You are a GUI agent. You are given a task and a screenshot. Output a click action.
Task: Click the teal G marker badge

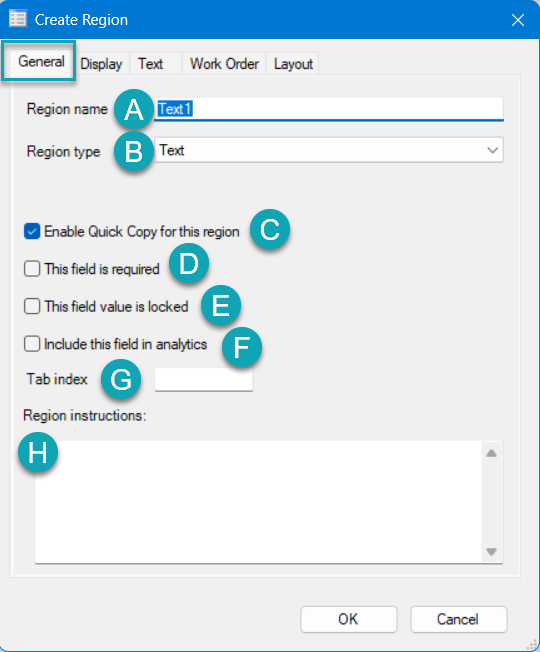pos(121,380)
